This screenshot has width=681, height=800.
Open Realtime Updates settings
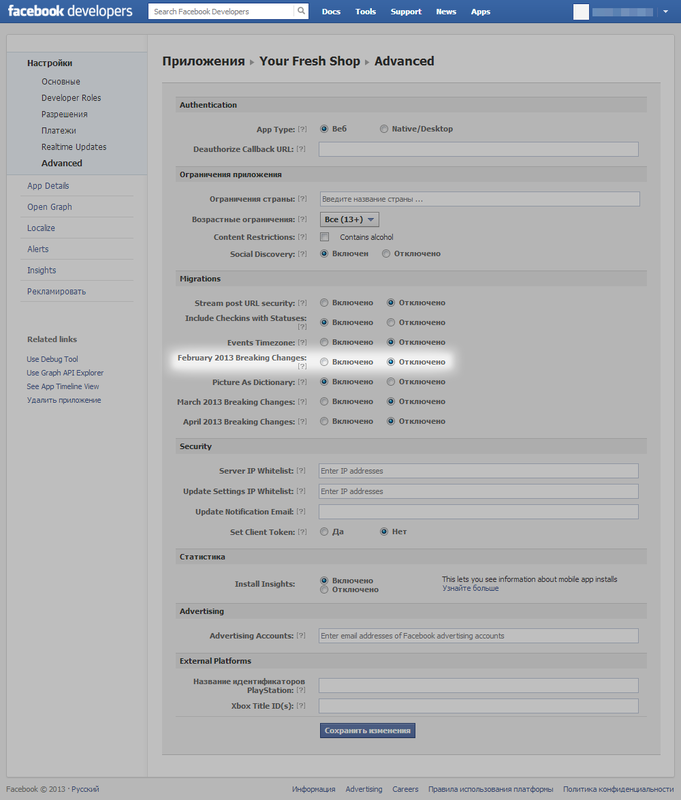(x=74, y=147)
